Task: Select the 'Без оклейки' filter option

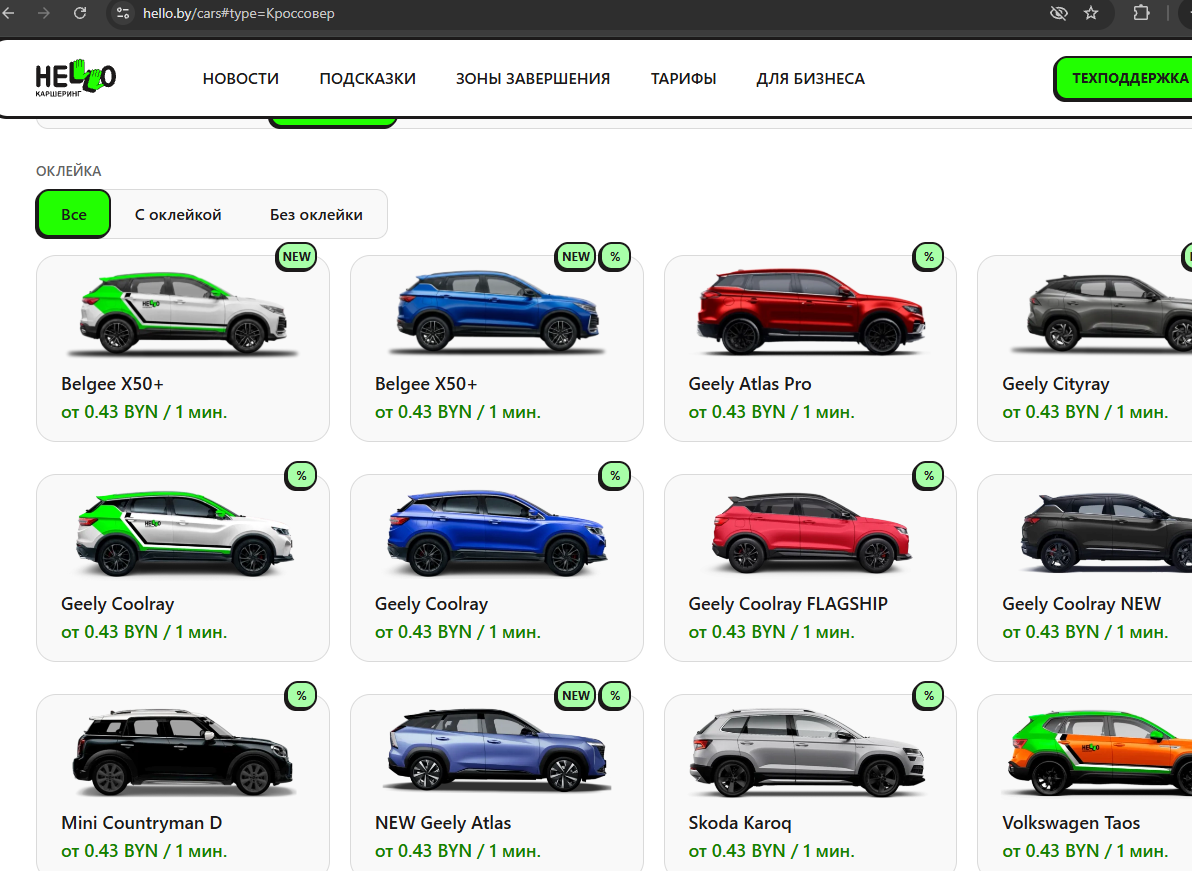Action: pos(316,214)
